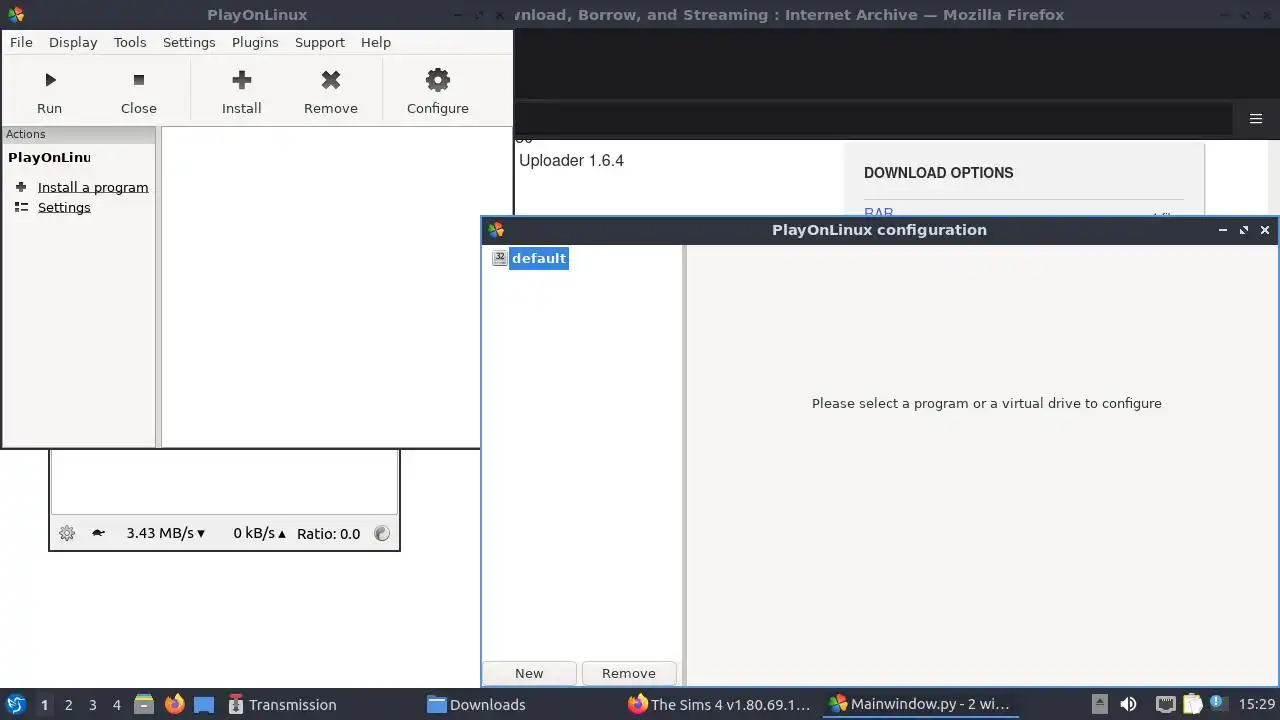Open the start menu icon in taskbar
Viewport: 1280px width, 720px height.
pyautogui.click(x=15, y=704)
